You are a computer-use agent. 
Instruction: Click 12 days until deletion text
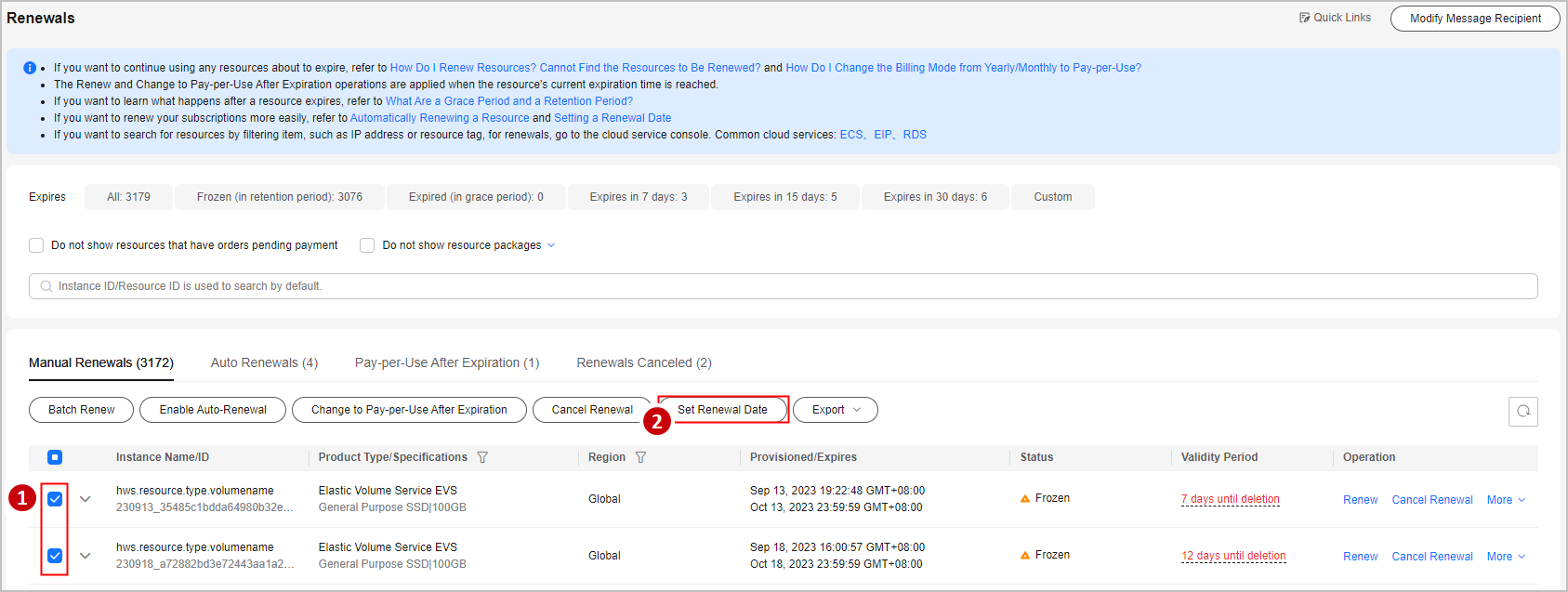[1233, 556]
